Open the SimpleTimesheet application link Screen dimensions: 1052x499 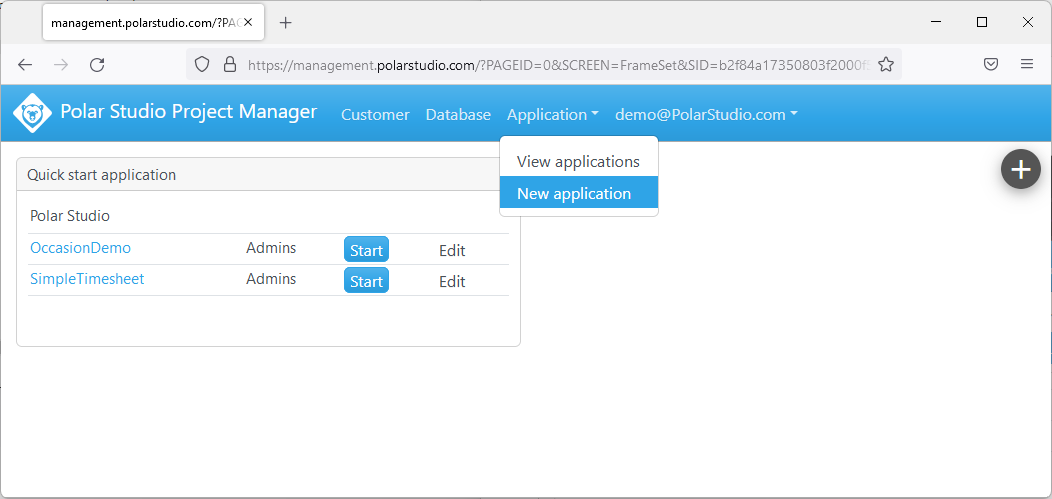coord(87,279)
